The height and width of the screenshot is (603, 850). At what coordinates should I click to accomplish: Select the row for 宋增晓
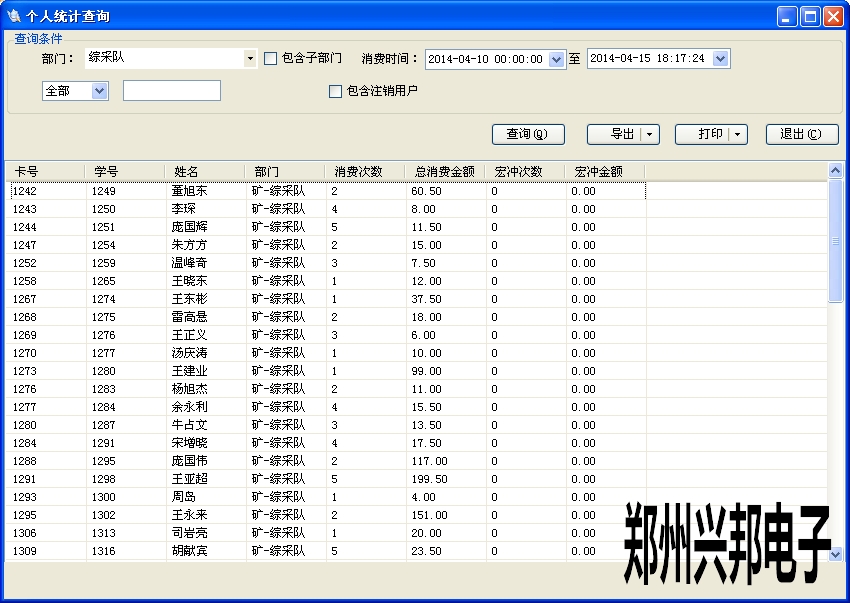tap(326, 443)
